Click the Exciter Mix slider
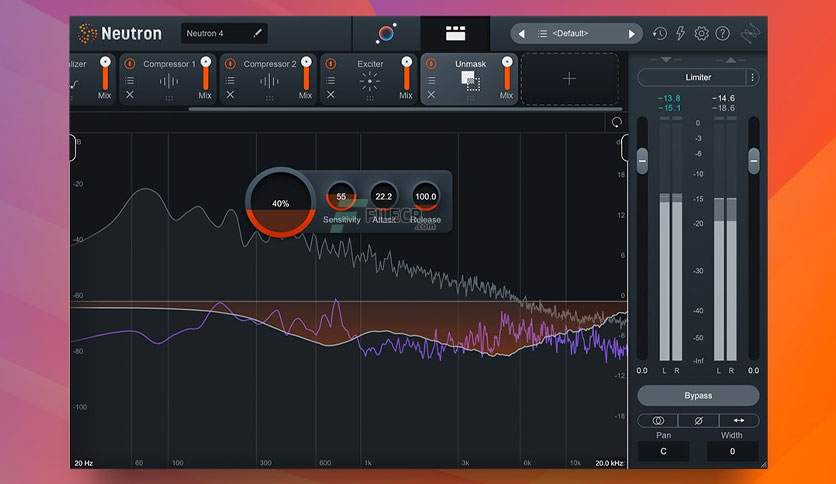836x484 pixels. 406,75
